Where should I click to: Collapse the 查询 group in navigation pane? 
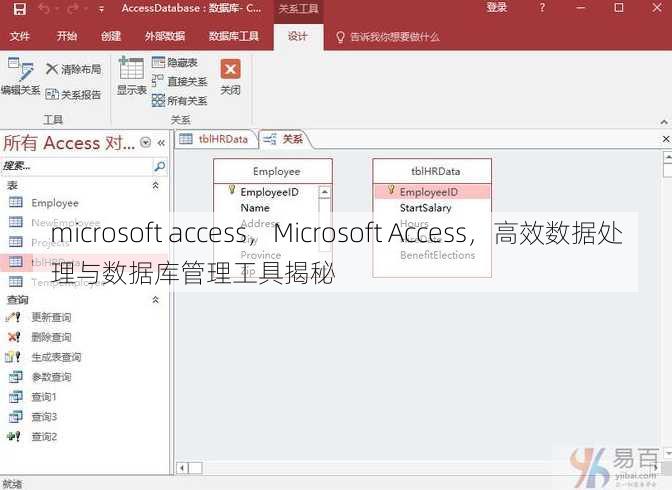(x=156, y=300)
